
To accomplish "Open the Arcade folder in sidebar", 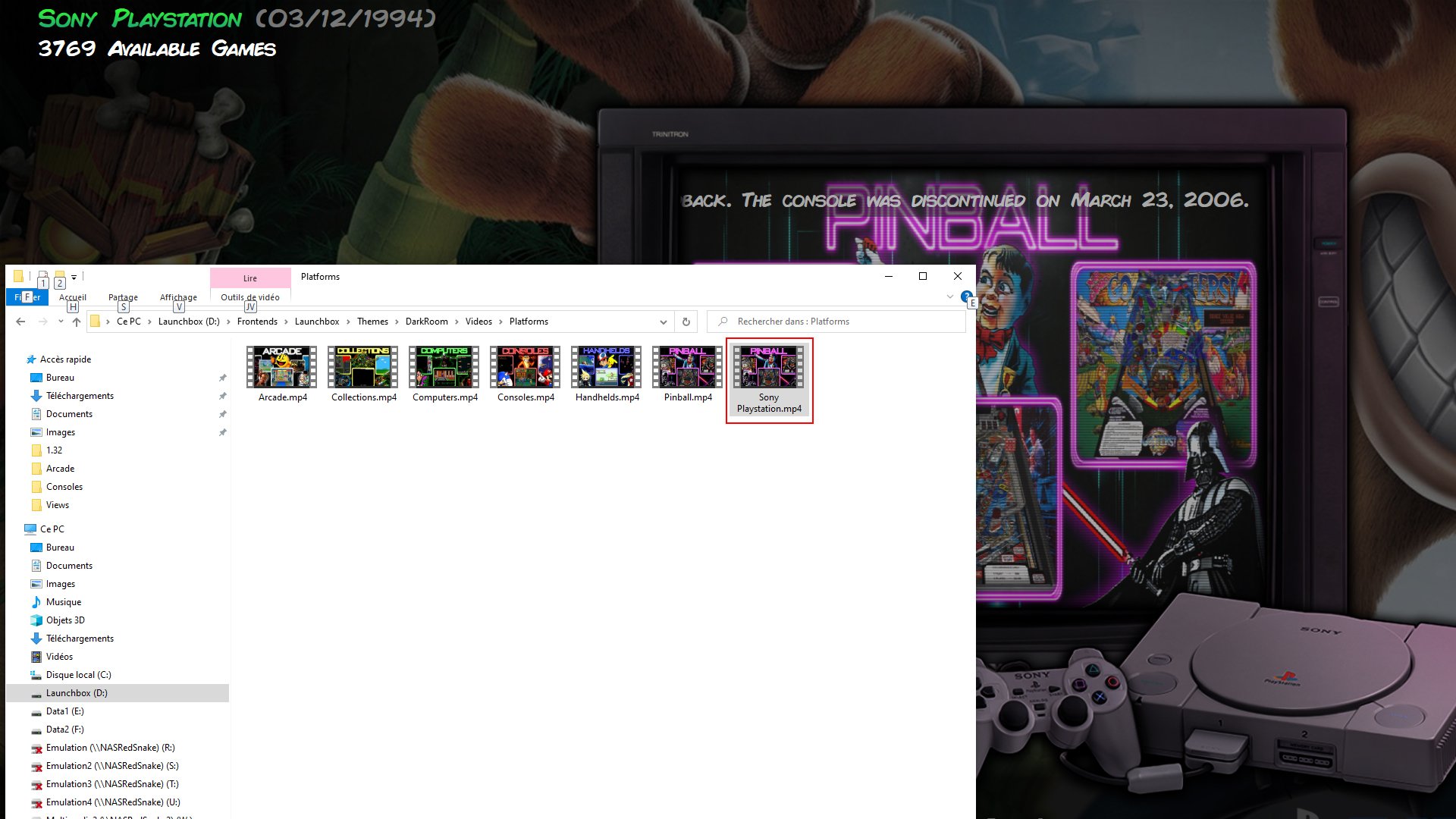I will click(x=60, y=469).
